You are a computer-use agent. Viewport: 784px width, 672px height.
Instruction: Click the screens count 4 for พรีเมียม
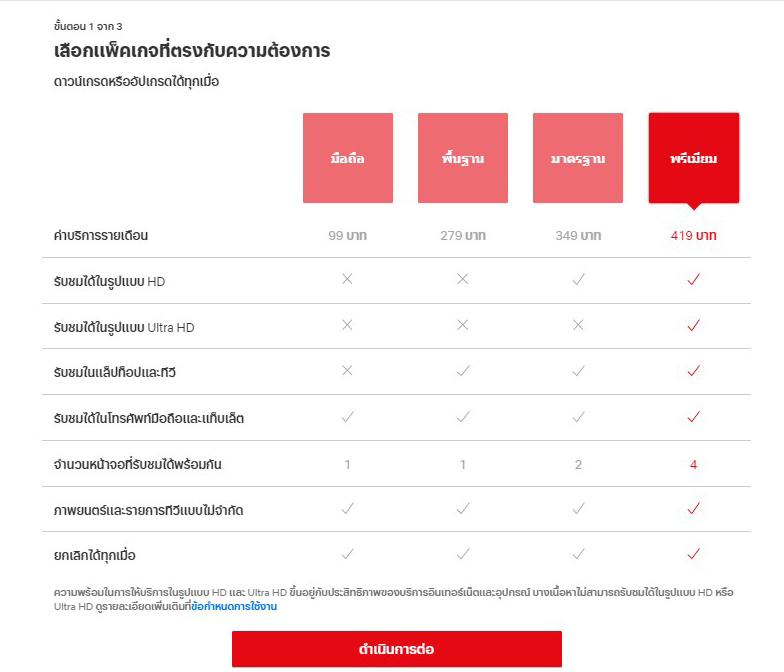pos(694,464)
